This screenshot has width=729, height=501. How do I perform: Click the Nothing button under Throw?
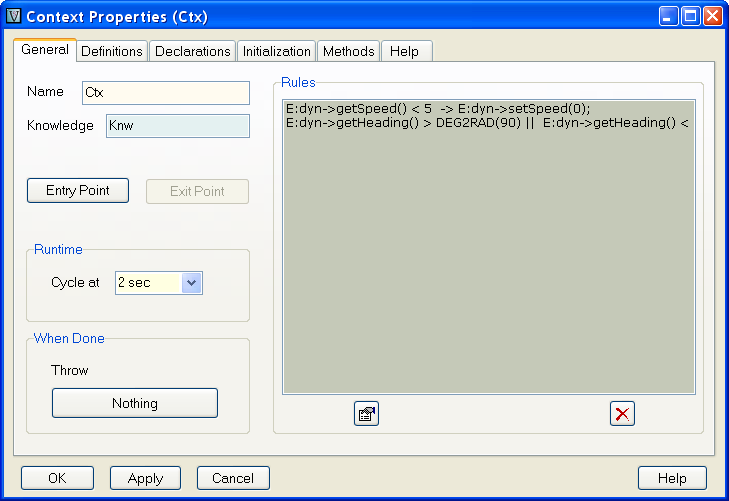click(135, 403)
